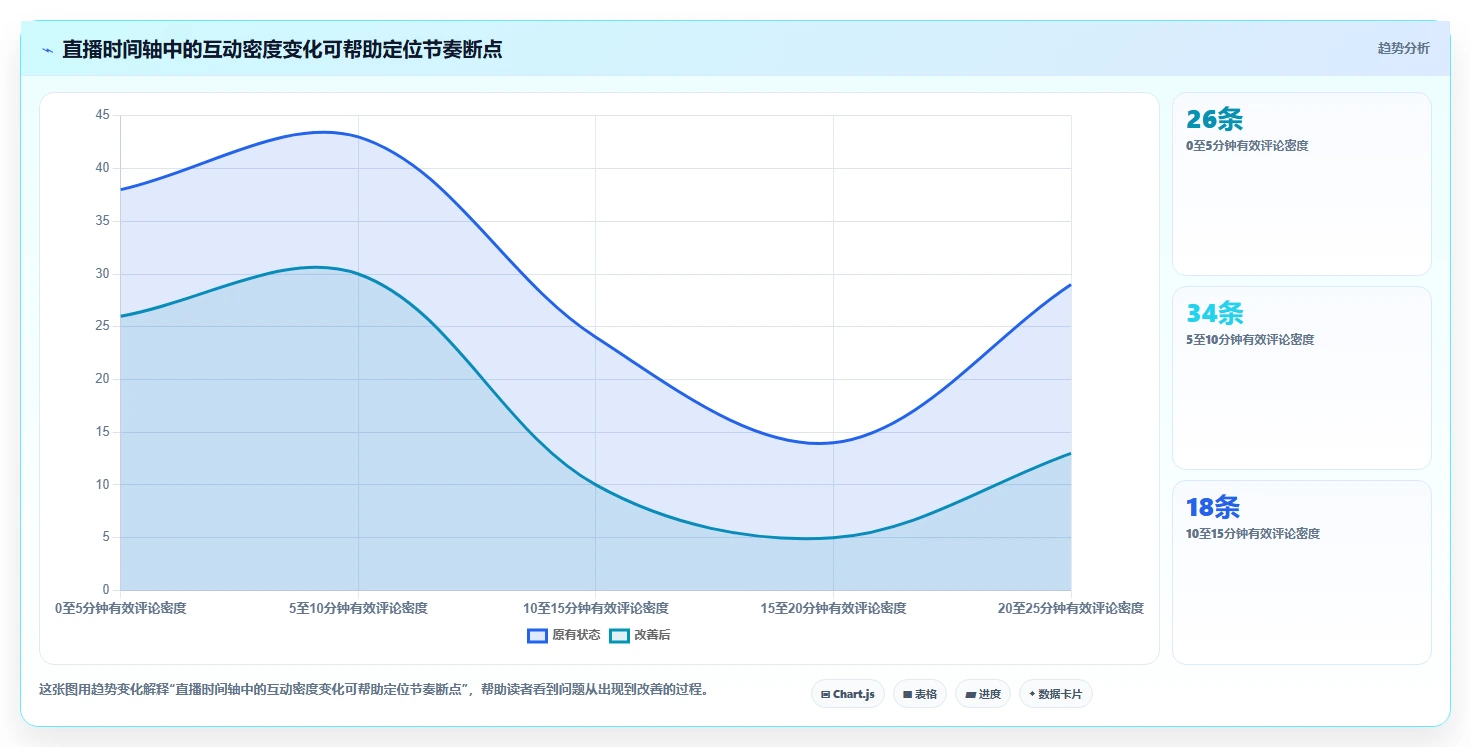Click the icon inside the 进度 tag

pos(970,694)
